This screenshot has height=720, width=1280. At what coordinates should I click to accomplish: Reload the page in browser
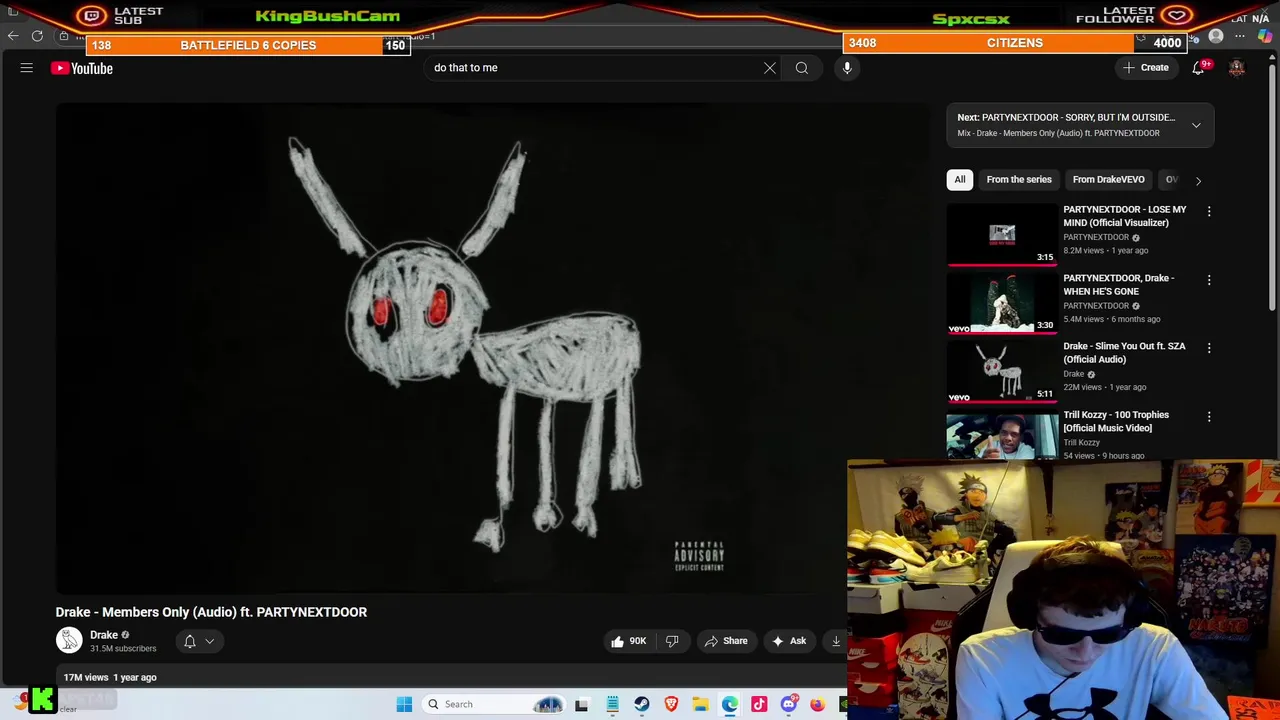[x=37, y=36]
